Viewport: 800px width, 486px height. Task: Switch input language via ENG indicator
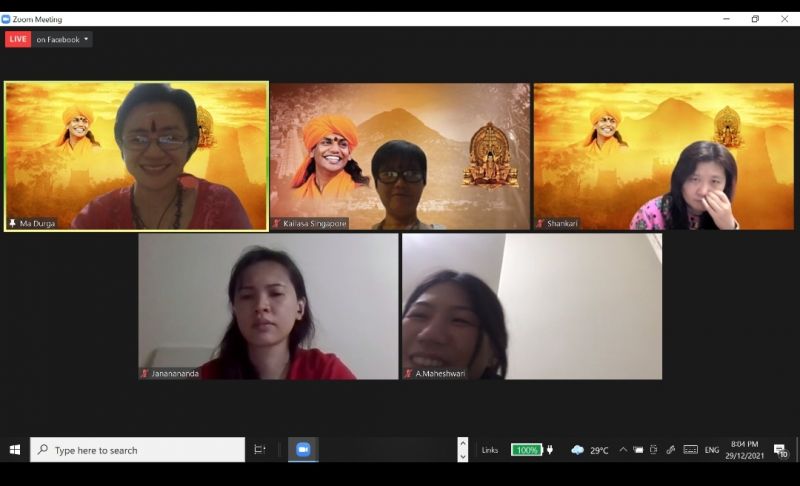(x=712, y=450)
